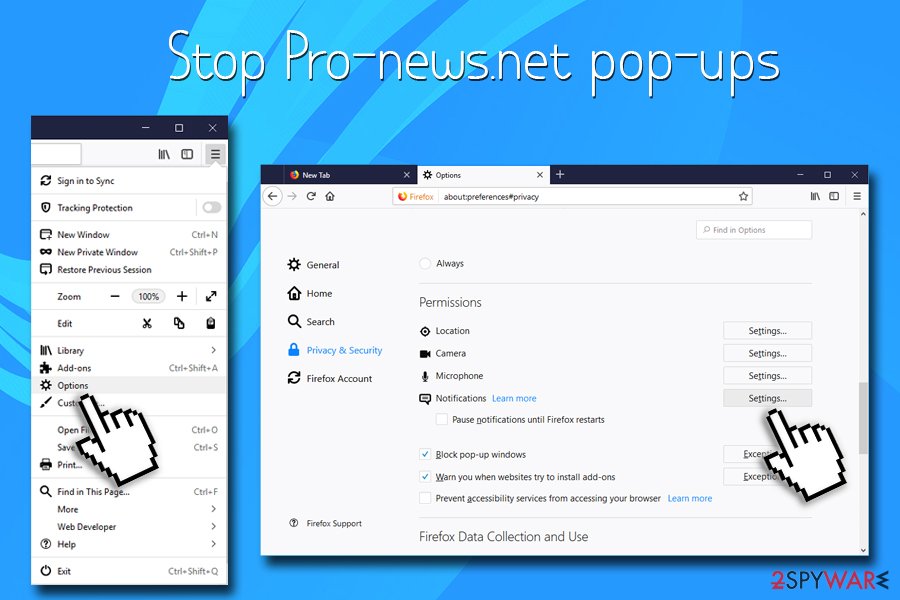Check Pause notifications until Firefox restarts
Image resolution: width=900 pixels, height=600 pixels.
(441, 419)
